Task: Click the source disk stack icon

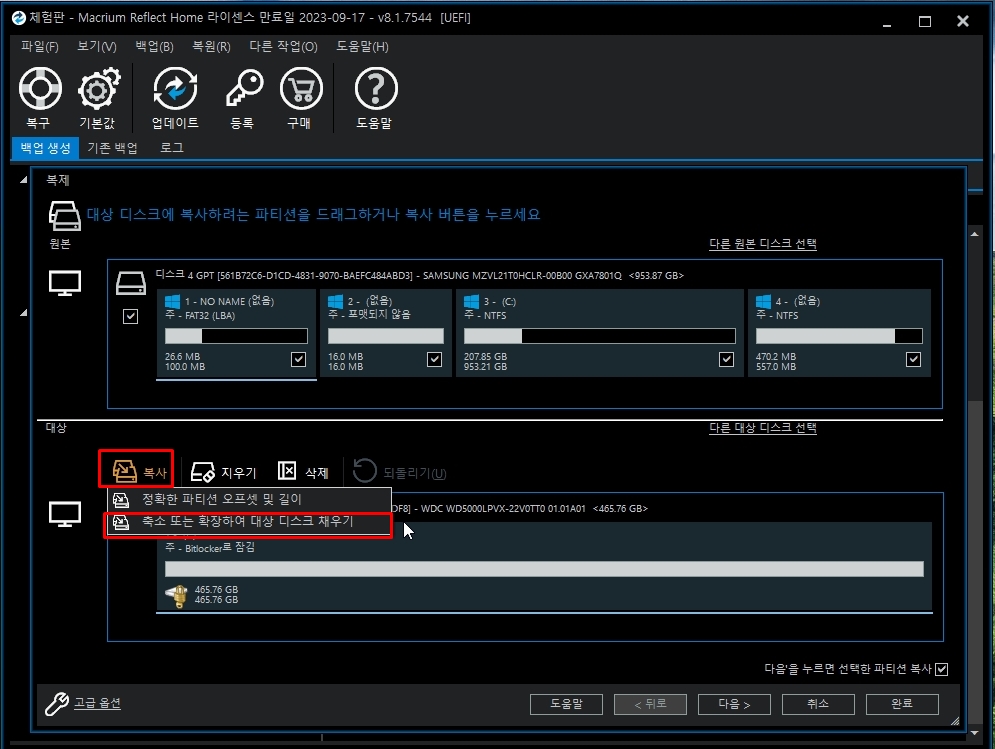Action: coord(64,215)
